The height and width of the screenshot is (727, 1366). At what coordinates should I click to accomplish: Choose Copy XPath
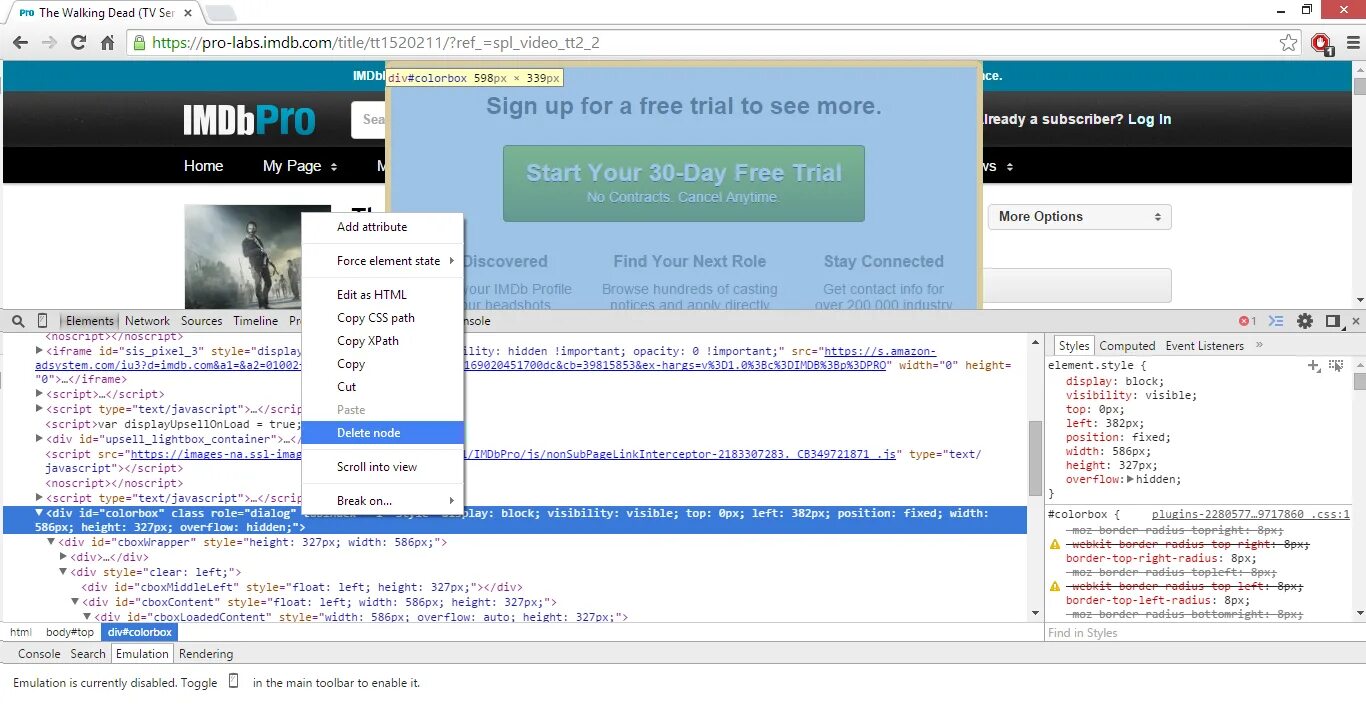coord(383,341)
